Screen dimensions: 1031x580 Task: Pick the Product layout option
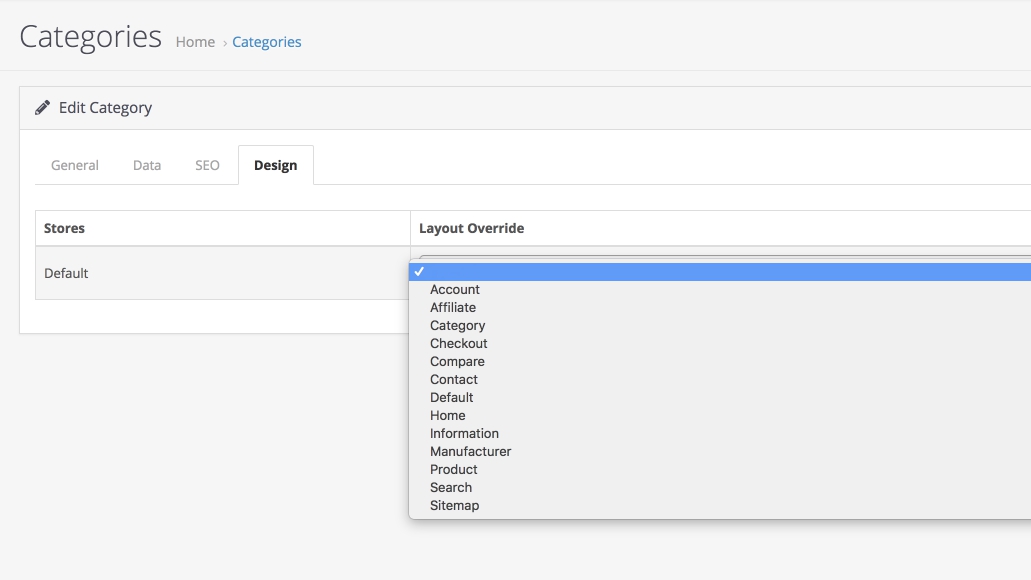point(454,470)
